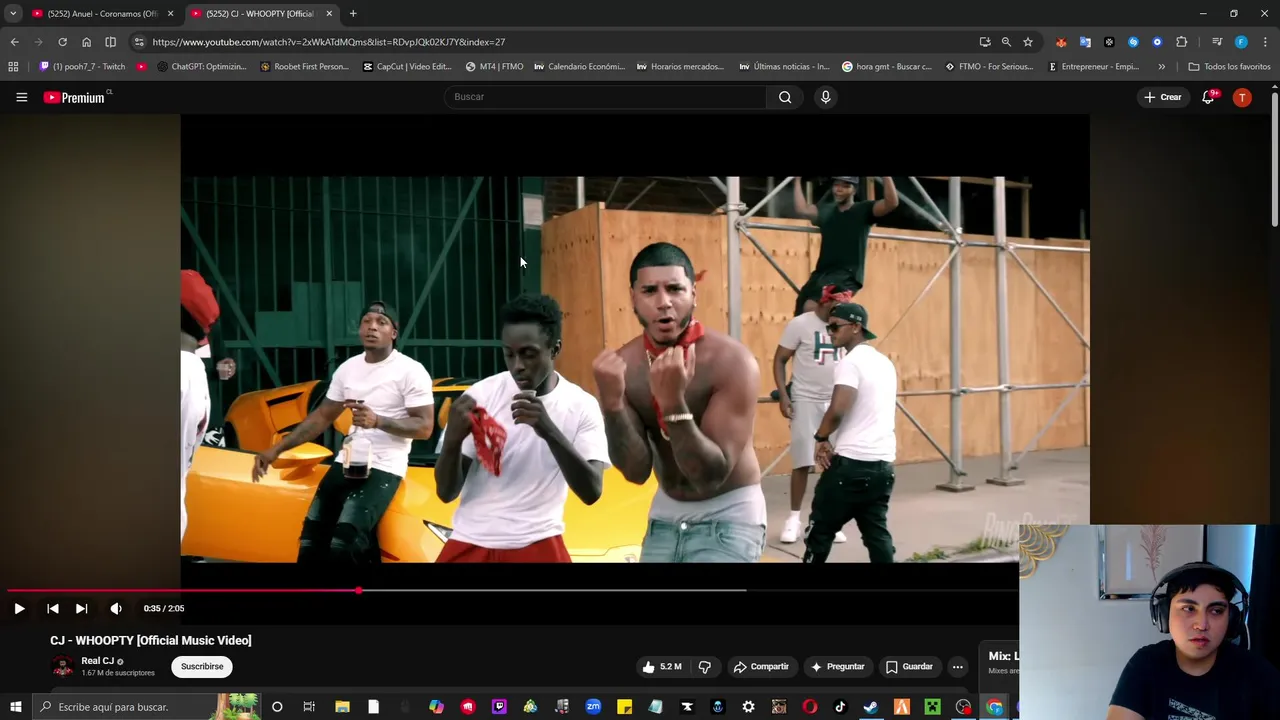Expand the bookmarks overflow chevron

point(1161,67)
